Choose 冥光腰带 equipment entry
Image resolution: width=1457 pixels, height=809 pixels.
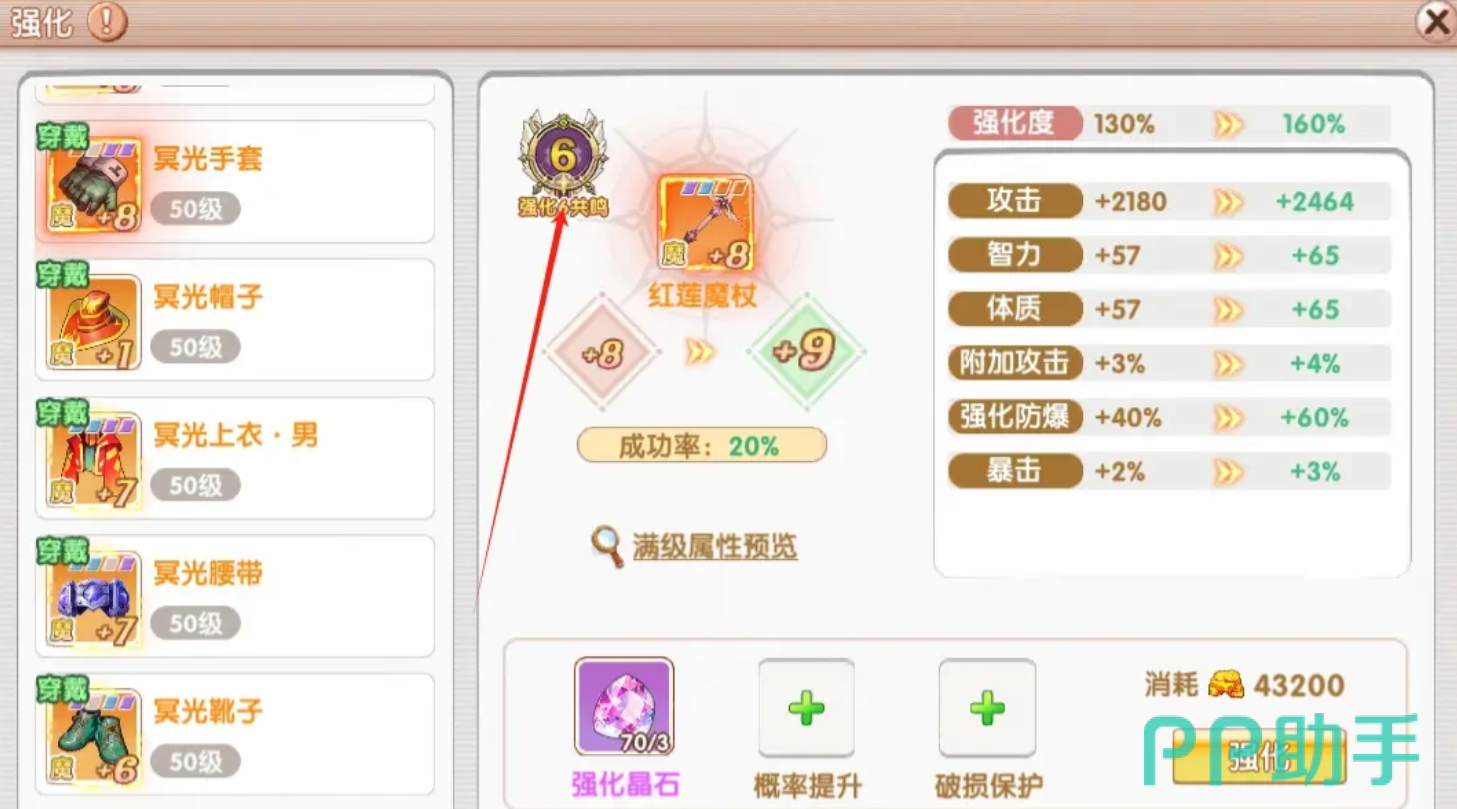point(235,596)
